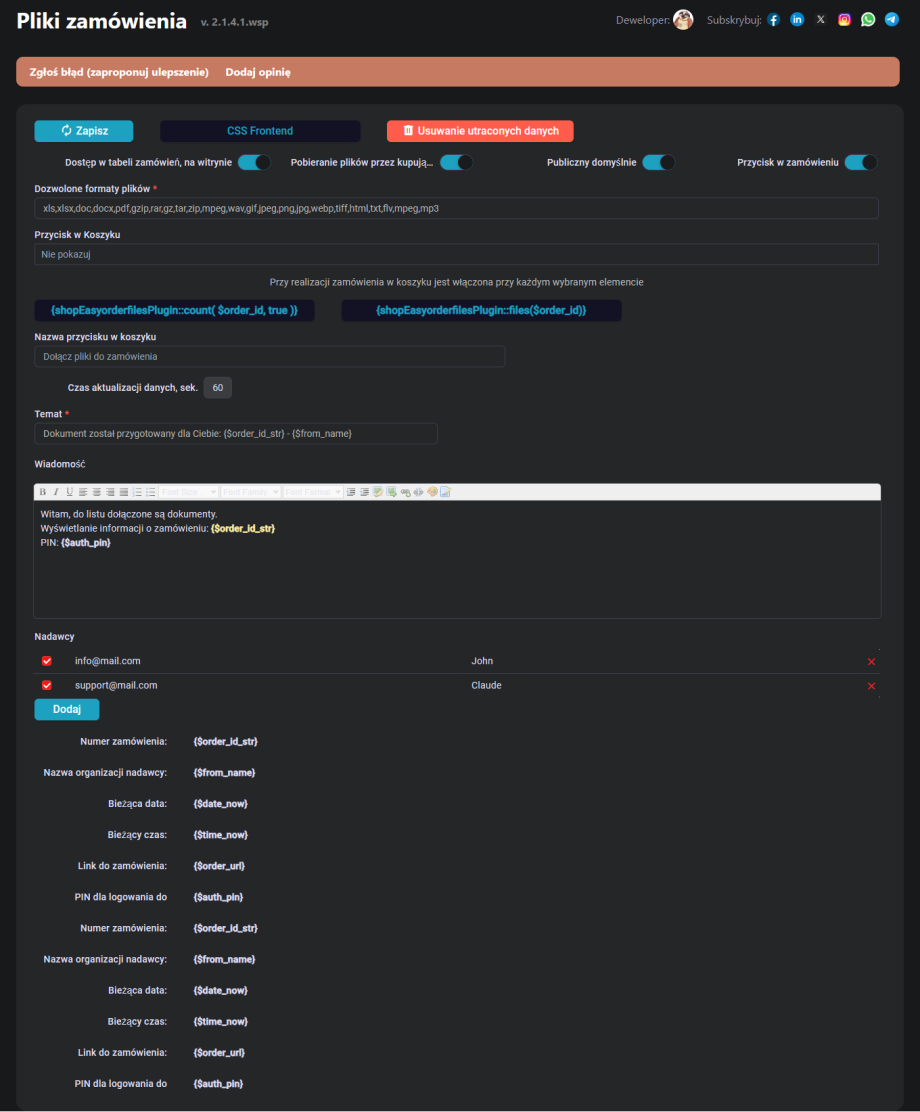Click the Temat subject input field
The image size is (920, 1112).
pyautogui.click(x=236, y=433)
